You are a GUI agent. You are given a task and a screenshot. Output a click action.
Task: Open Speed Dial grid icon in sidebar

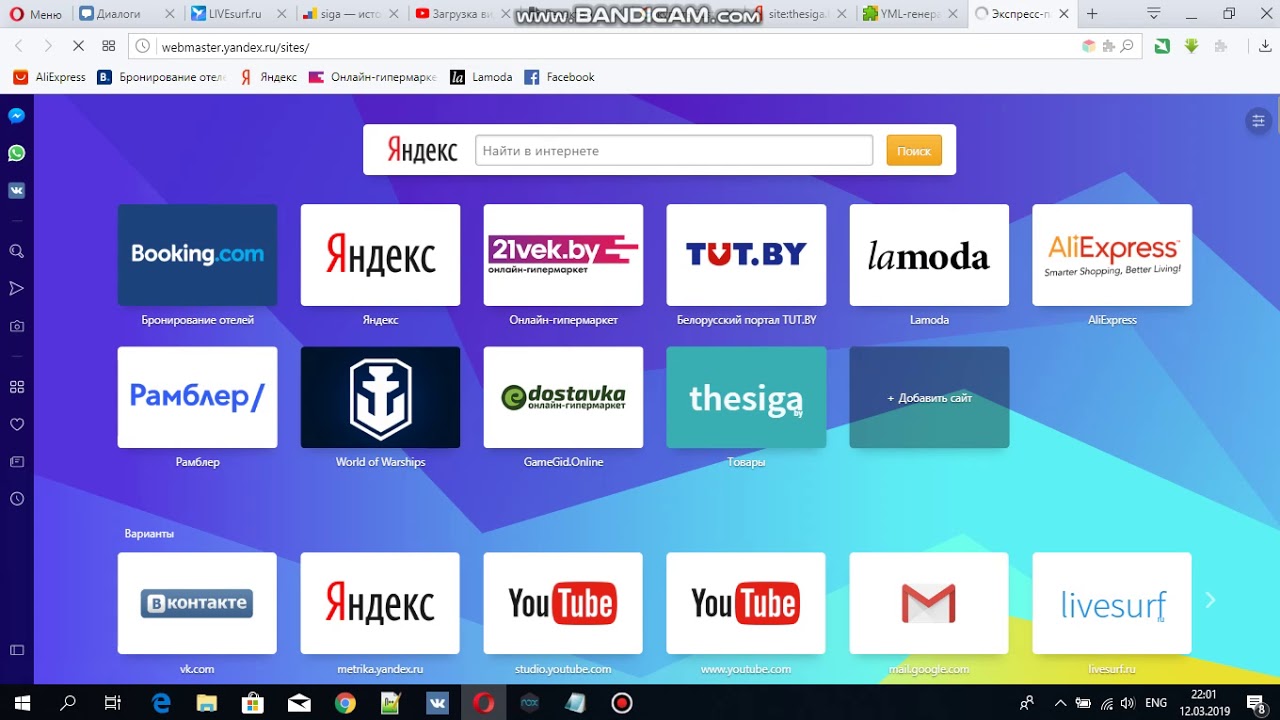click(x=16, y=387)
